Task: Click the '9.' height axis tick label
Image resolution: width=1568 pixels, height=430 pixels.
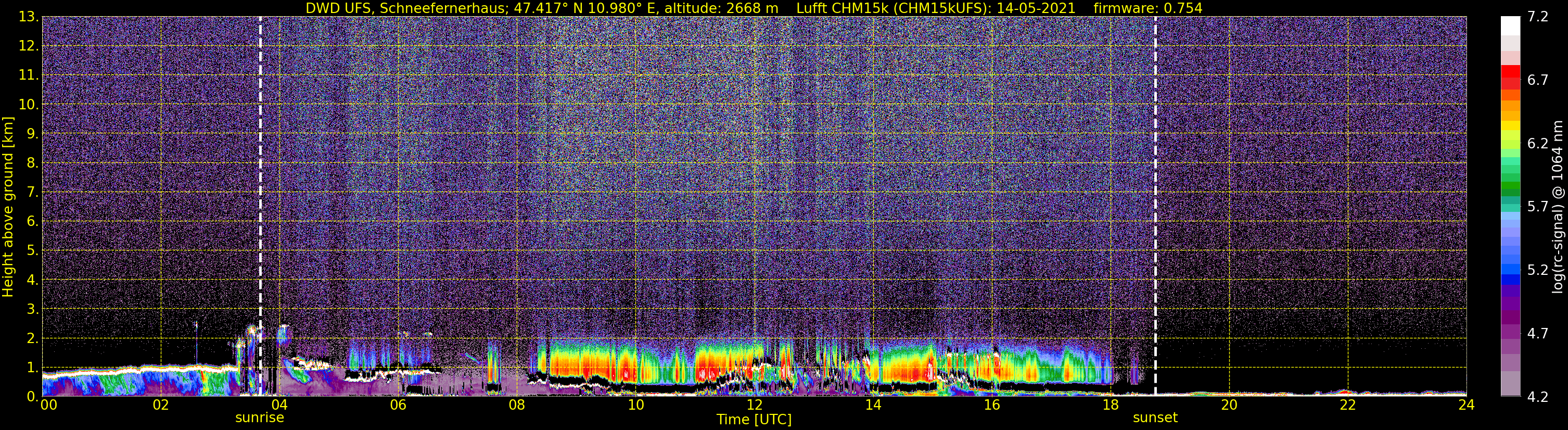Action: click(33, 134)
